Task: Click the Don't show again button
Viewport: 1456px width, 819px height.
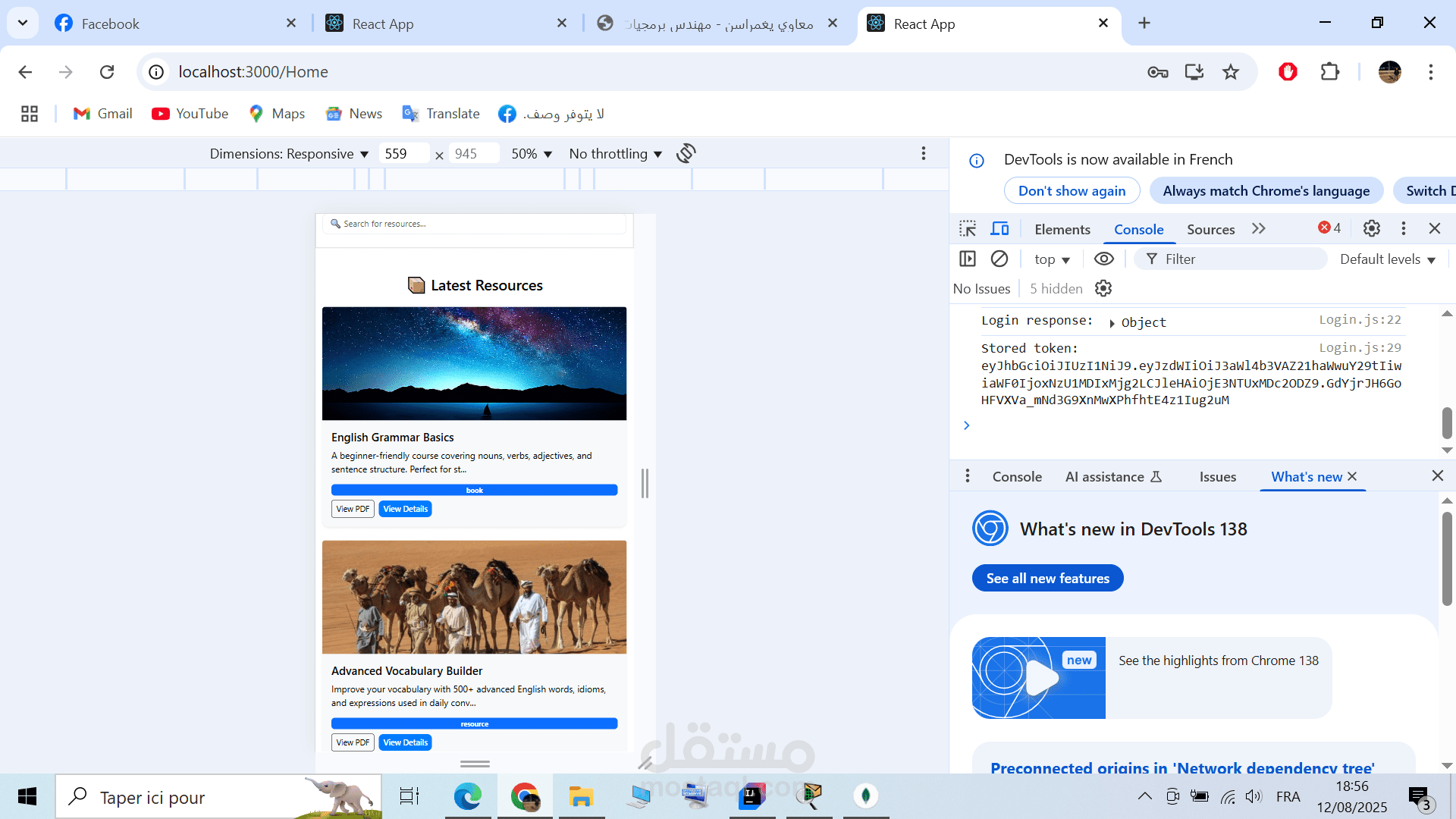Action: point(1072,191)
